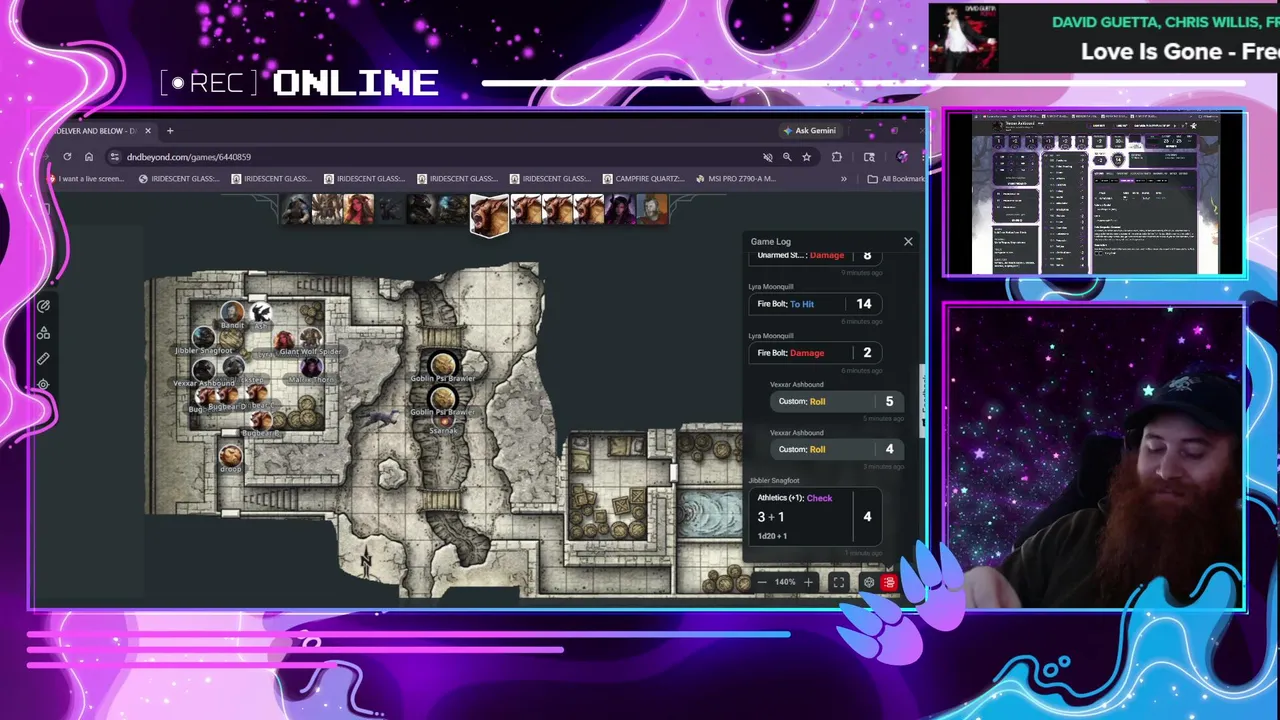This screenshot has width=1280, height=720.
Task: Go to browser home page
Action: [89, 157]
